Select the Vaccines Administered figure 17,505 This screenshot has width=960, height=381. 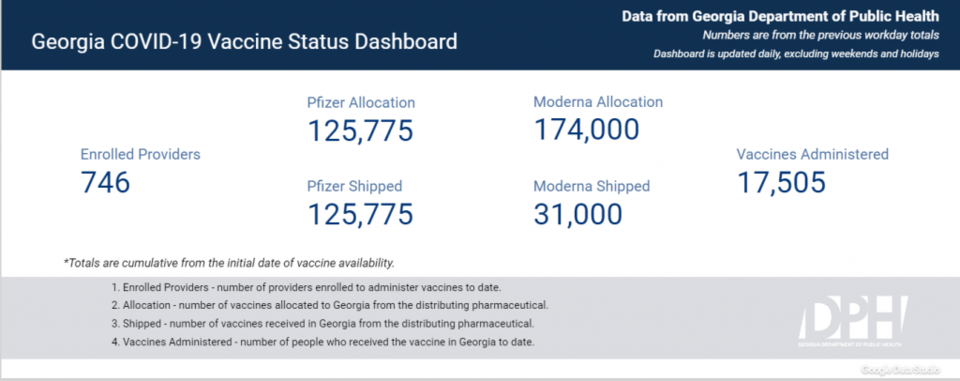click(781, 183)
